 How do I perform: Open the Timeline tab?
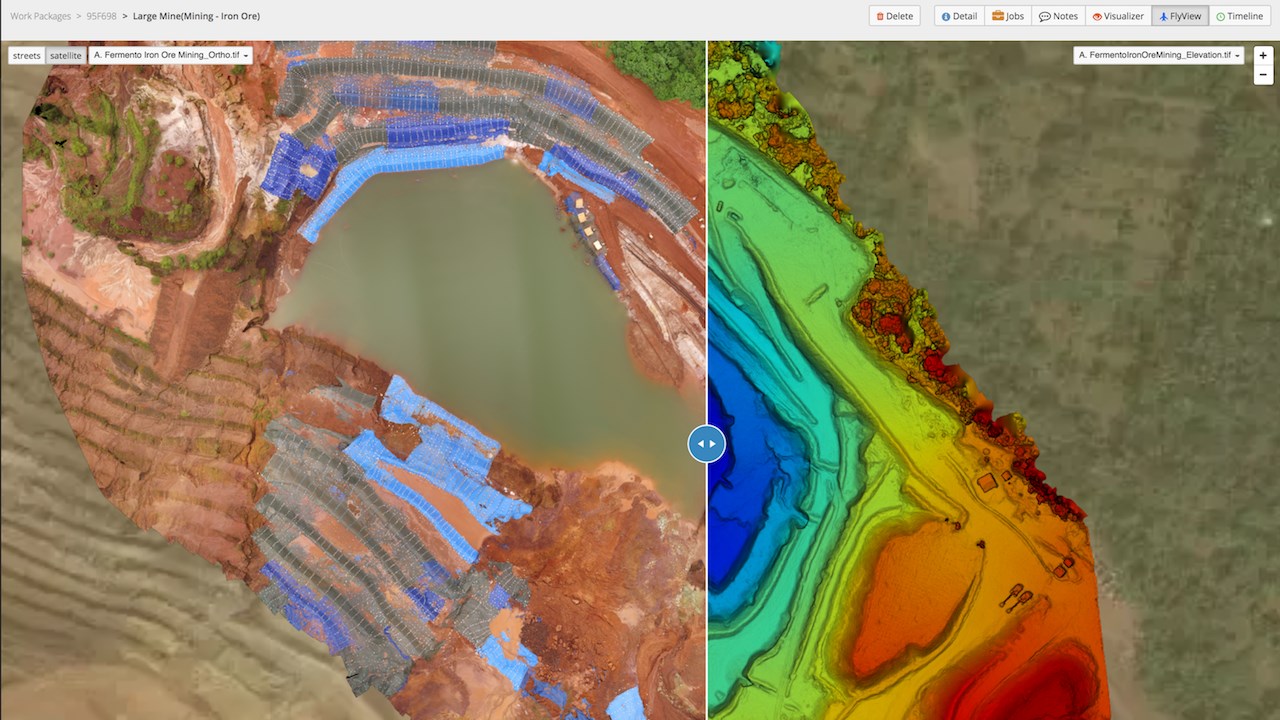[1239, 16]
